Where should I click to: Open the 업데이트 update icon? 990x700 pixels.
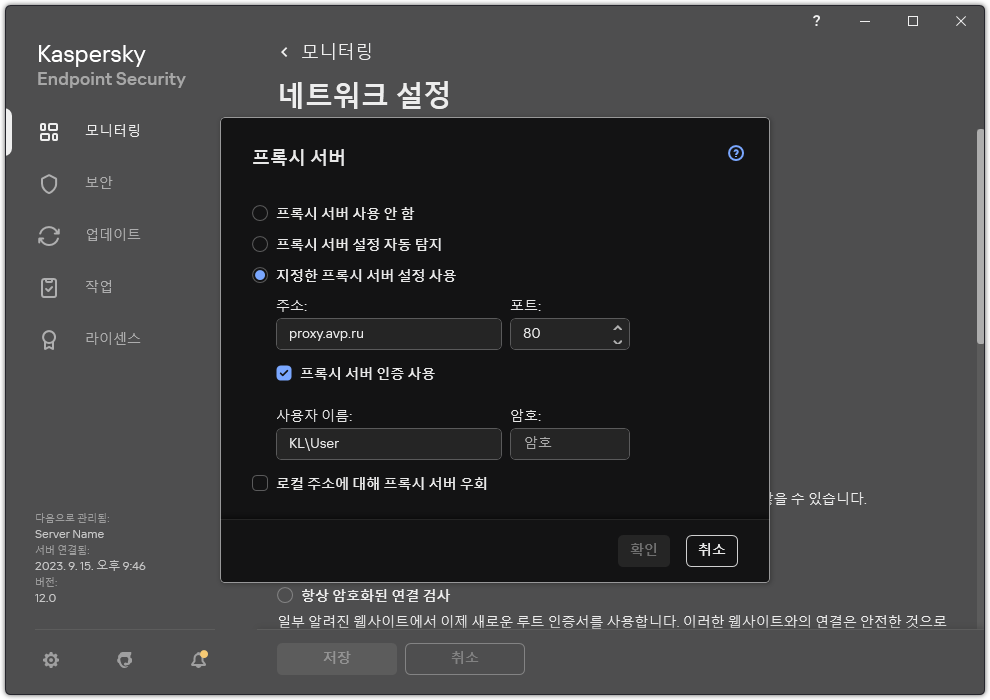coord(48,234)
